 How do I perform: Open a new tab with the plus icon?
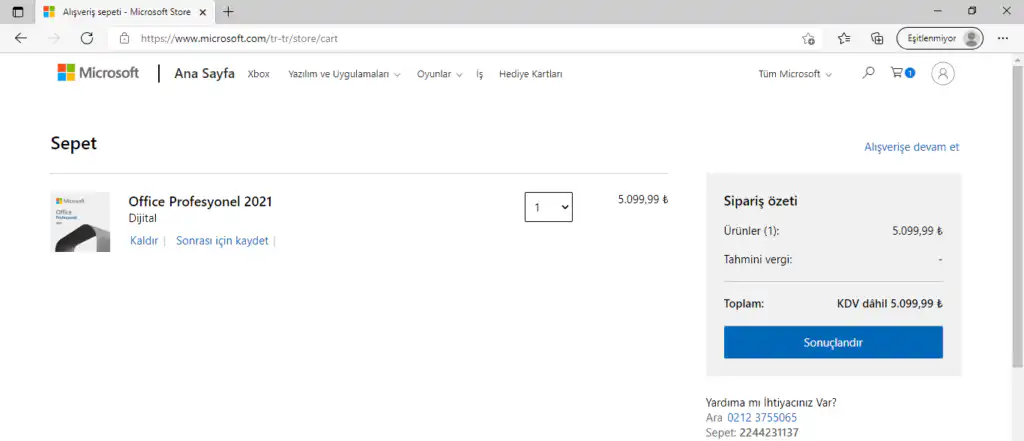(228, 12)
